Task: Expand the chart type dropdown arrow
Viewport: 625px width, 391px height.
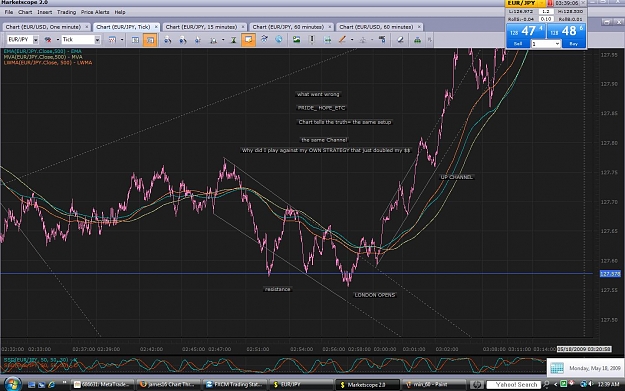Action: click(x=122, y=39)
